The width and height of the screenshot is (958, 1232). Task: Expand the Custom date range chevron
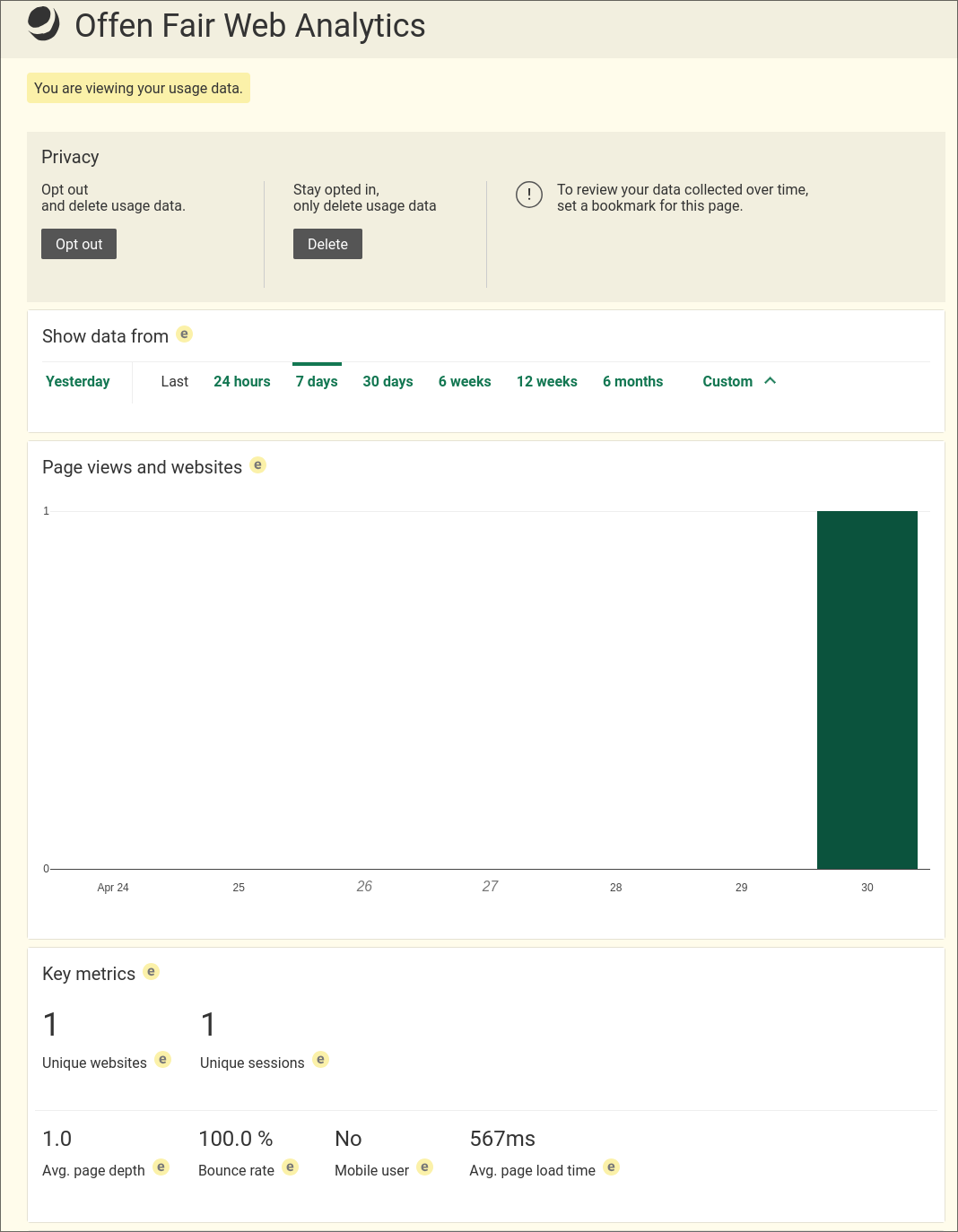pyautogui.click(x=770, y=381)
